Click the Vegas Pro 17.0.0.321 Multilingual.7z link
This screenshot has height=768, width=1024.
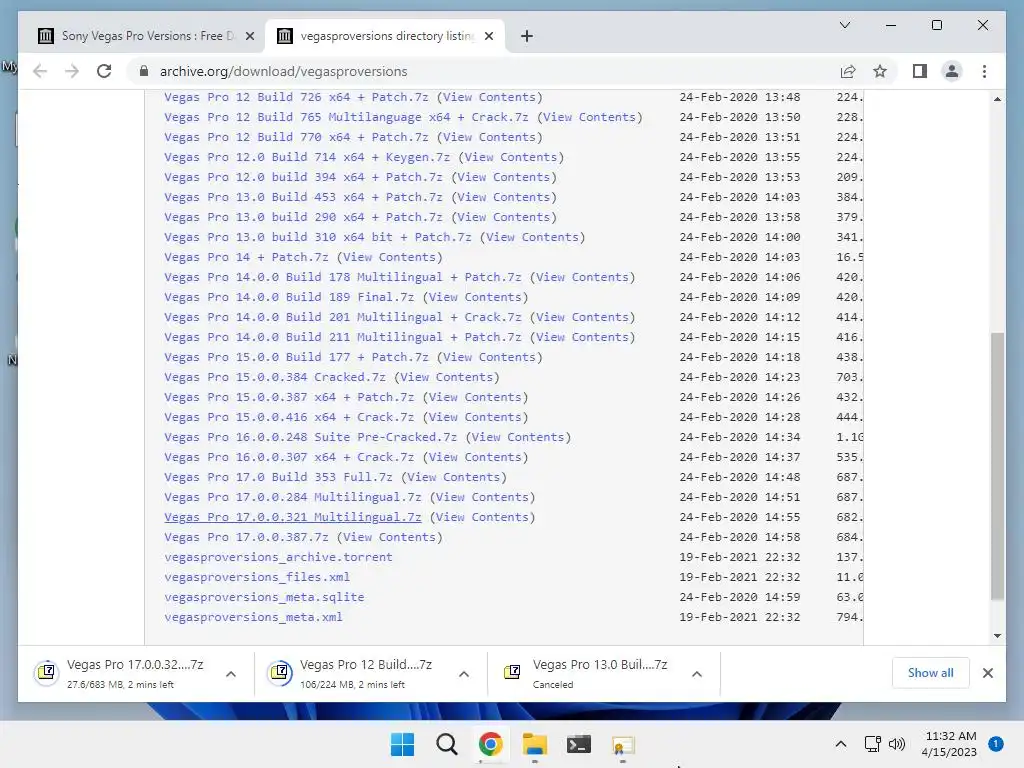pos(293,517)
